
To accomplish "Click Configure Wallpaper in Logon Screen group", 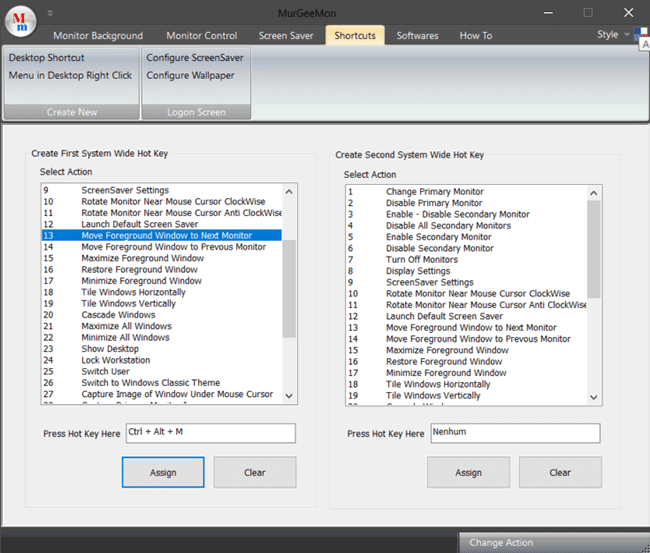I will coord(190,76).
